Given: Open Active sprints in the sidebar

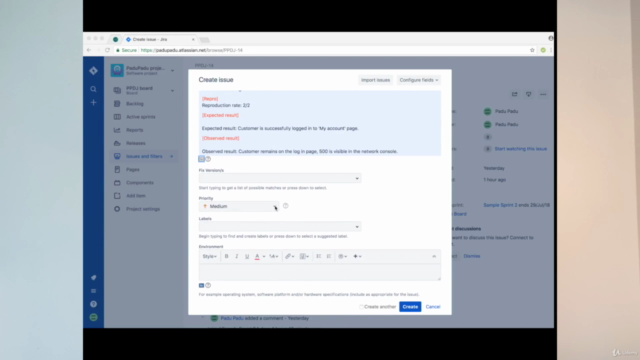Looking at the screenshot, I should 140,117.
